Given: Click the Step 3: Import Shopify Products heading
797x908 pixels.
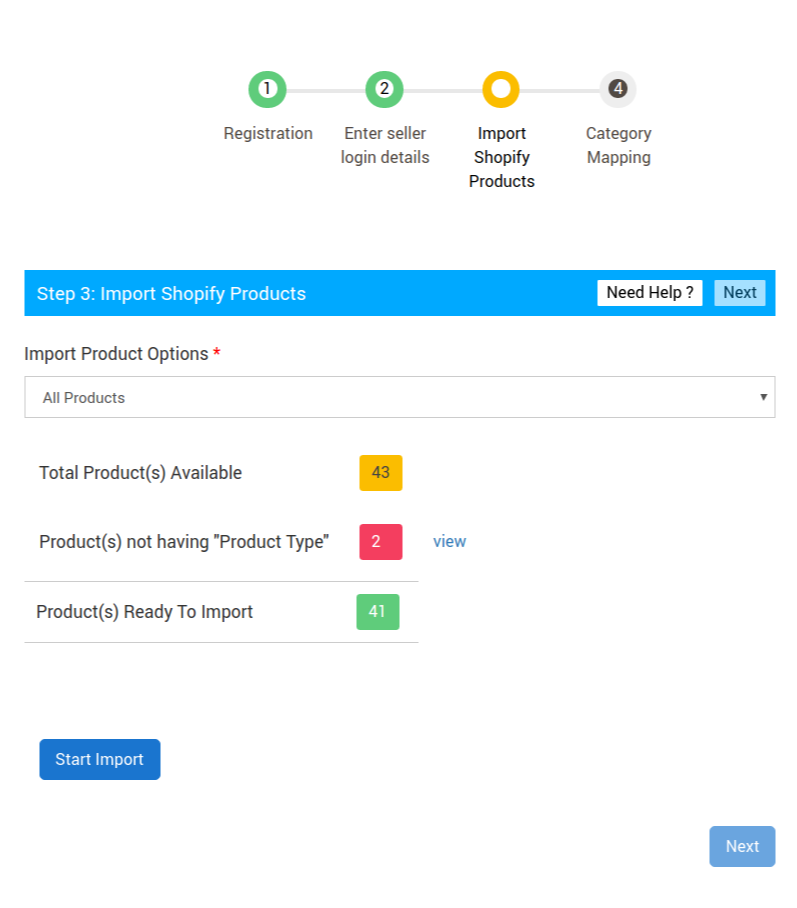Looking at the screenshot, I should coord(171,294).
